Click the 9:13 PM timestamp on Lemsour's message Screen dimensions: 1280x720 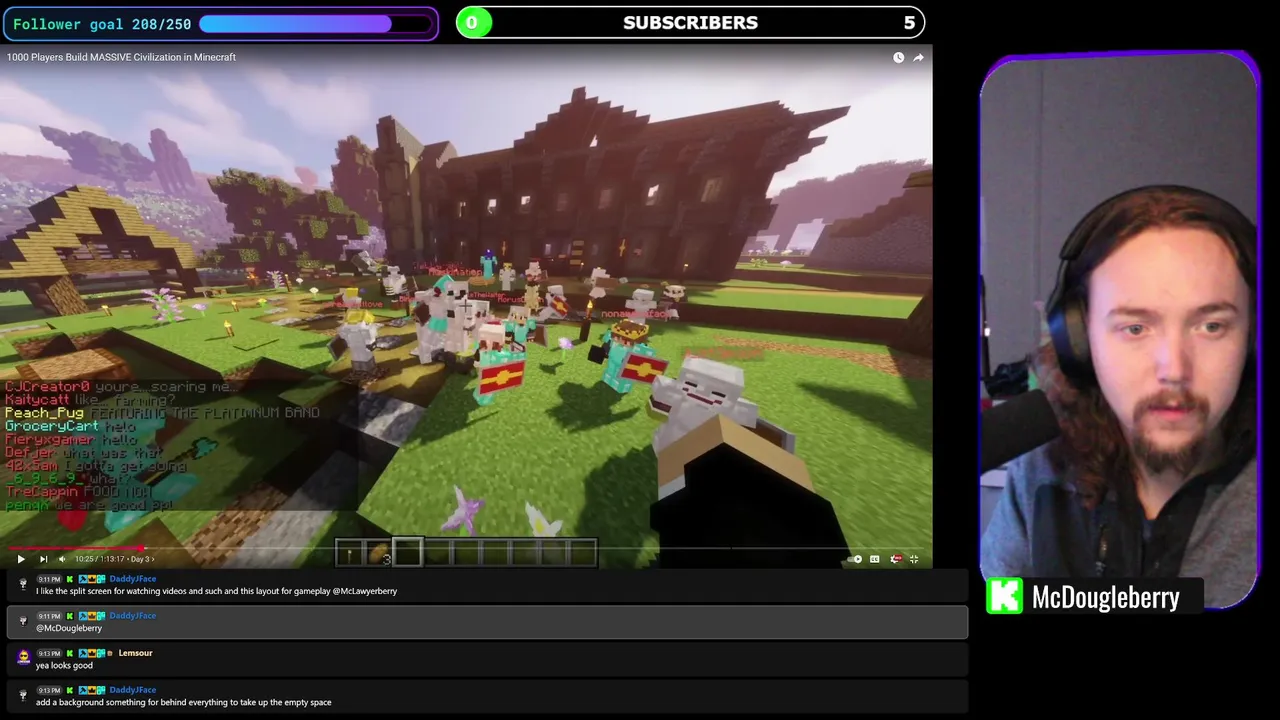[x=49, y=653]
